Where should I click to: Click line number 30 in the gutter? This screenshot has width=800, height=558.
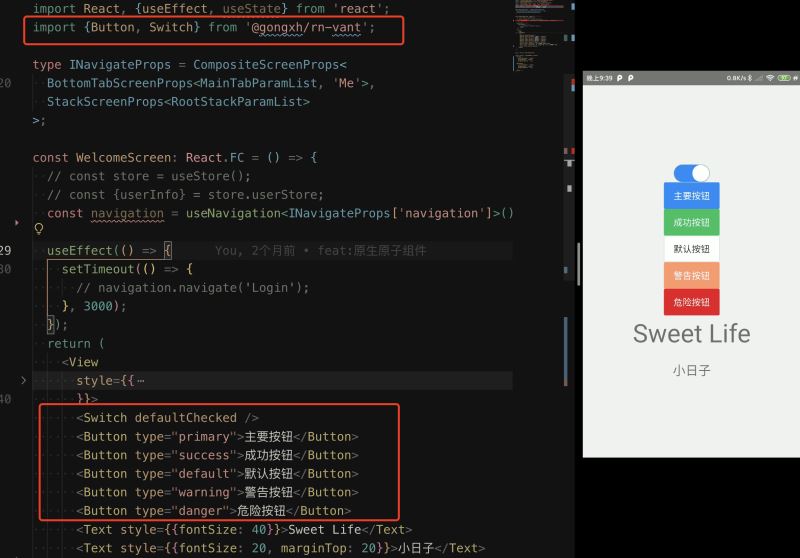6,269
